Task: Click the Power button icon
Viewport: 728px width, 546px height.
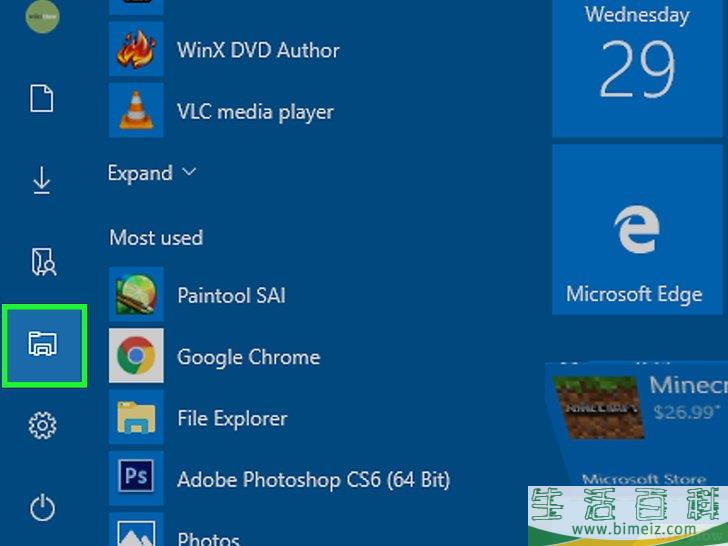Action: pyautogui.click(x=42, y=507)
